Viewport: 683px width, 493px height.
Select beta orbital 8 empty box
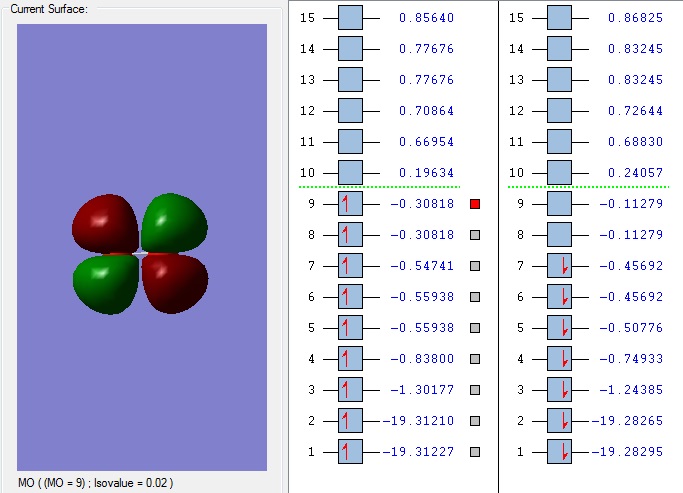coord(559,235)
